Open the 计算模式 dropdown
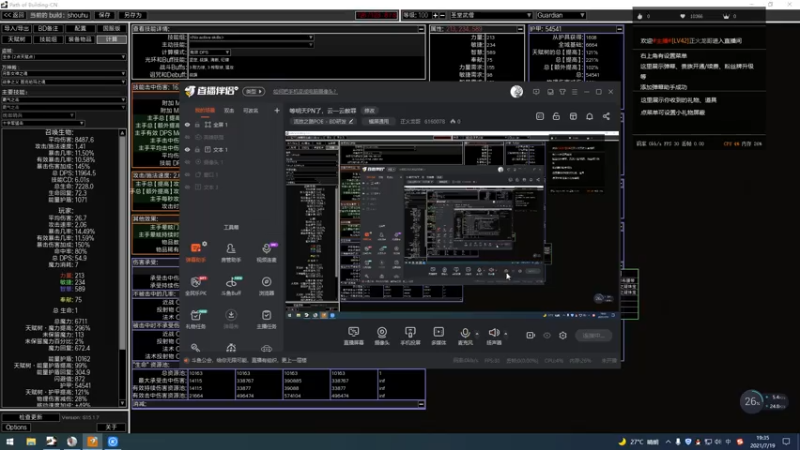 [210, 52]
